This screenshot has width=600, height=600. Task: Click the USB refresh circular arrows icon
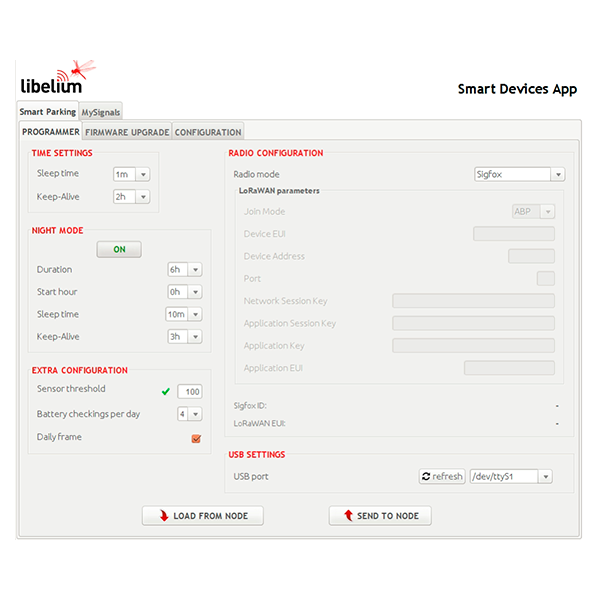pos(426,476)
